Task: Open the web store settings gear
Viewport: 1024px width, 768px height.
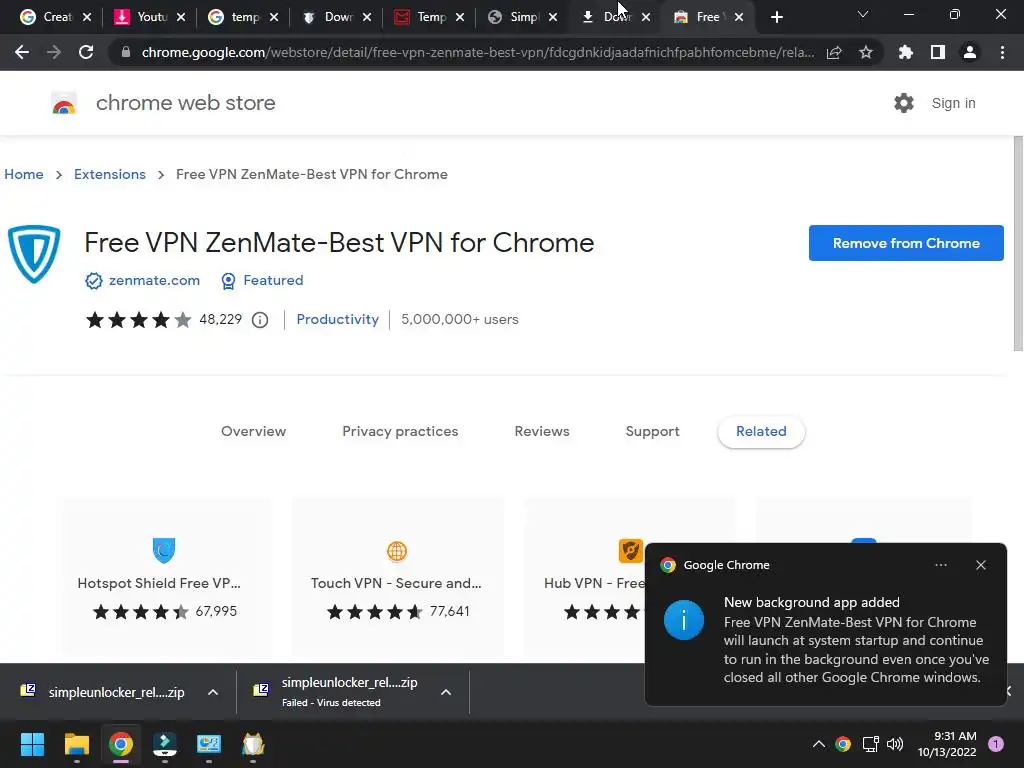Action: [904, 103]
